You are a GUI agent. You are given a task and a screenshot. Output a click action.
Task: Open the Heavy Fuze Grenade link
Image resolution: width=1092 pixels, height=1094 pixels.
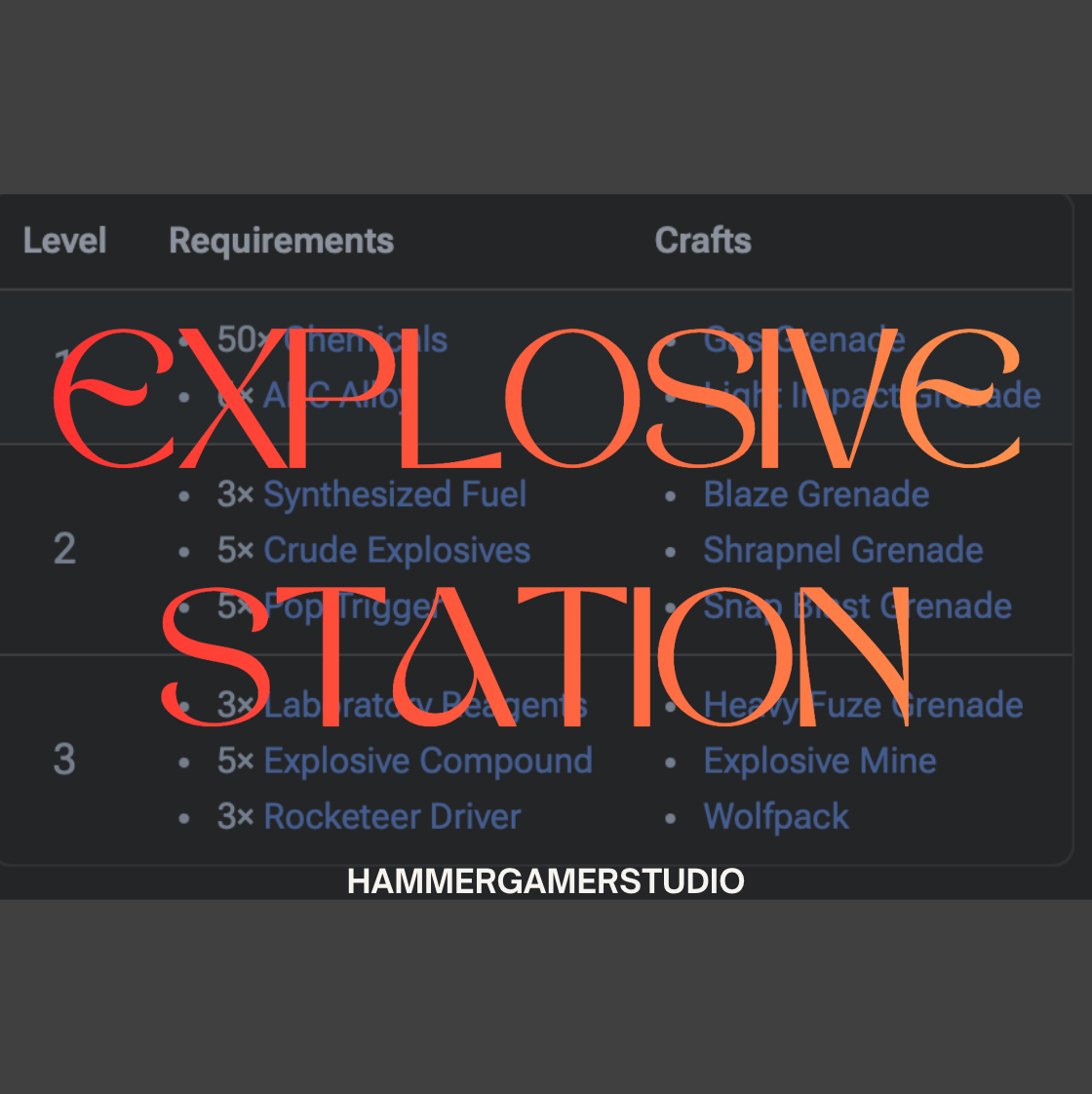click(x=863, y=705)
